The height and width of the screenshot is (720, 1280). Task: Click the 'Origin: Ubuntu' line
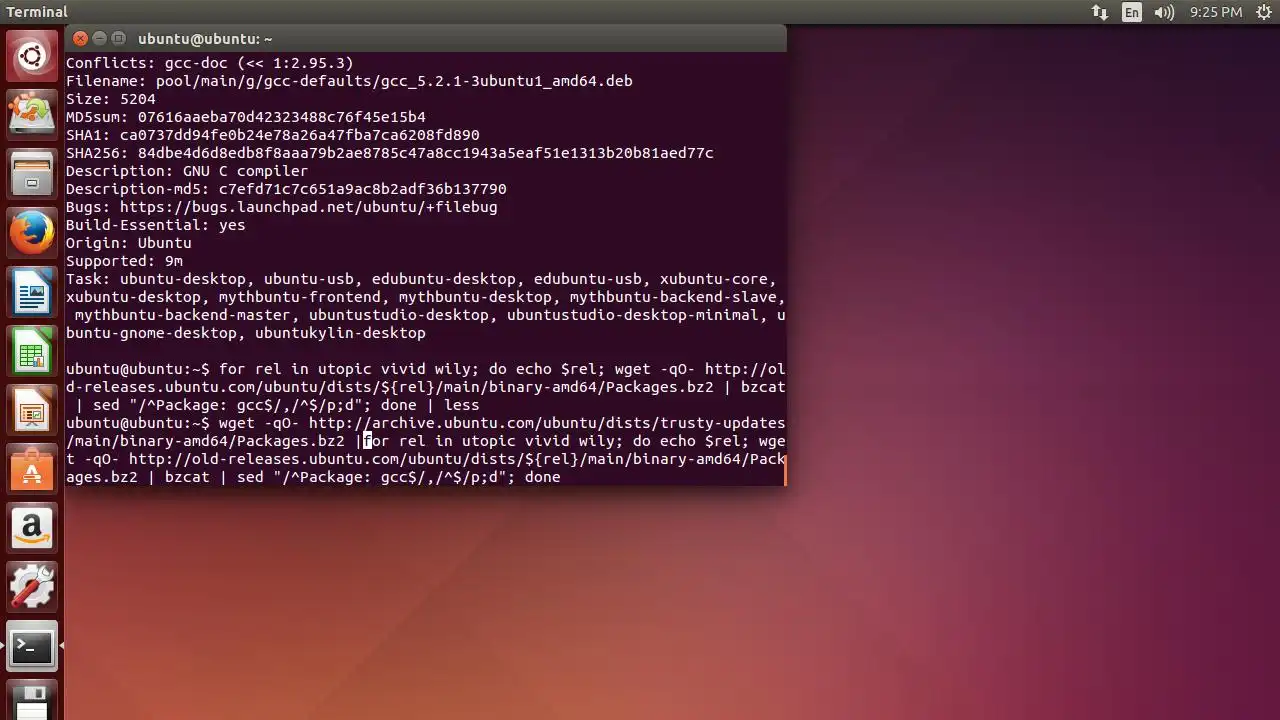pyautogui.click(x=129, y=243)
